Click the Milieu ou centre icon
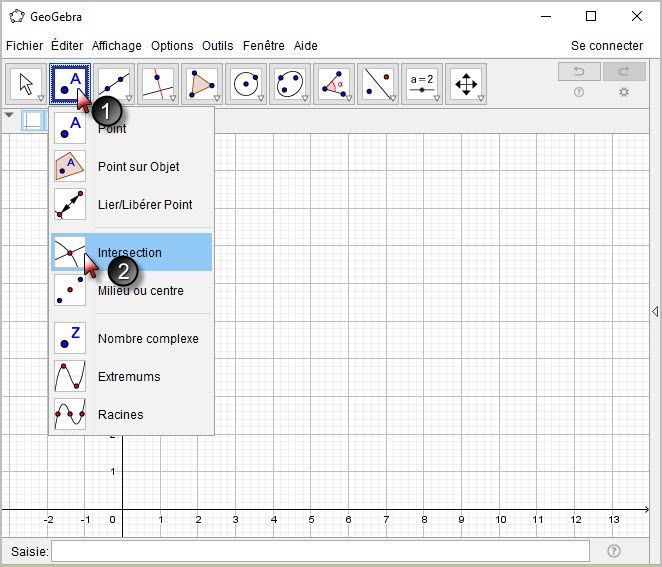 coord(70,290)
